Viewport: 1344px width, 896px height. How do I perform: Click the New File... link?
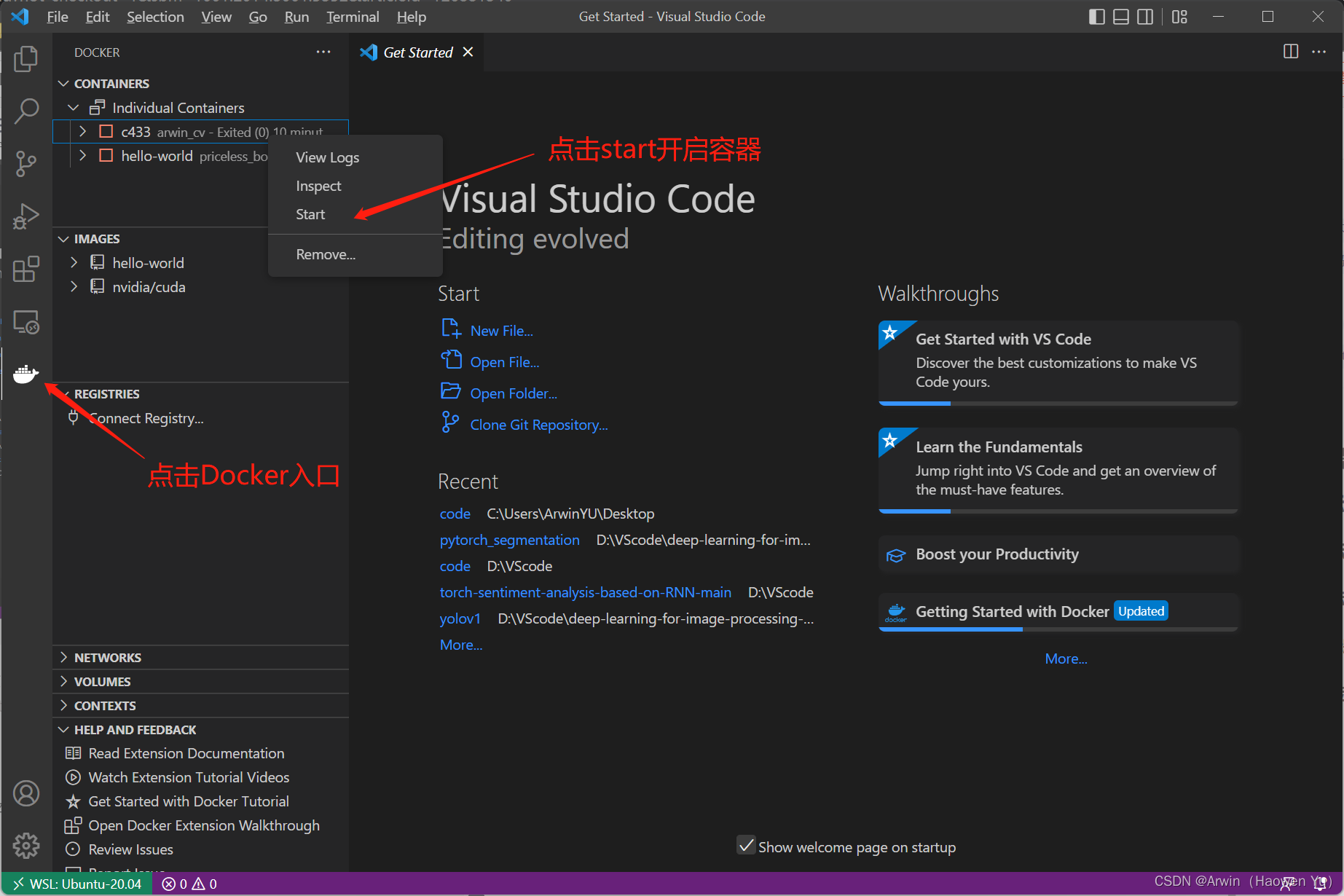point(501,331)
